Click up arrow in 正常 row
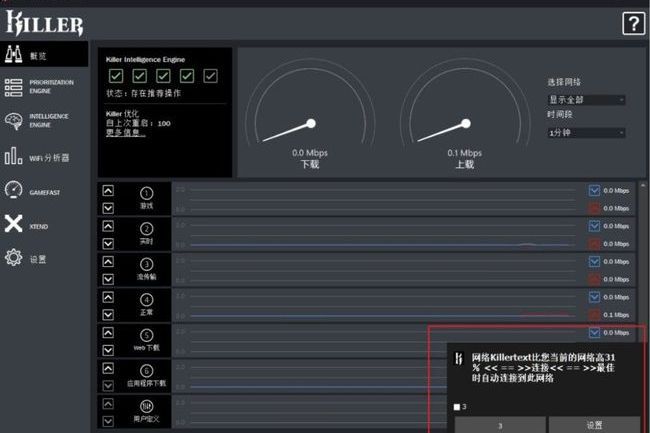Viewport: 650px width, 433px height. (x=108, y=297)
